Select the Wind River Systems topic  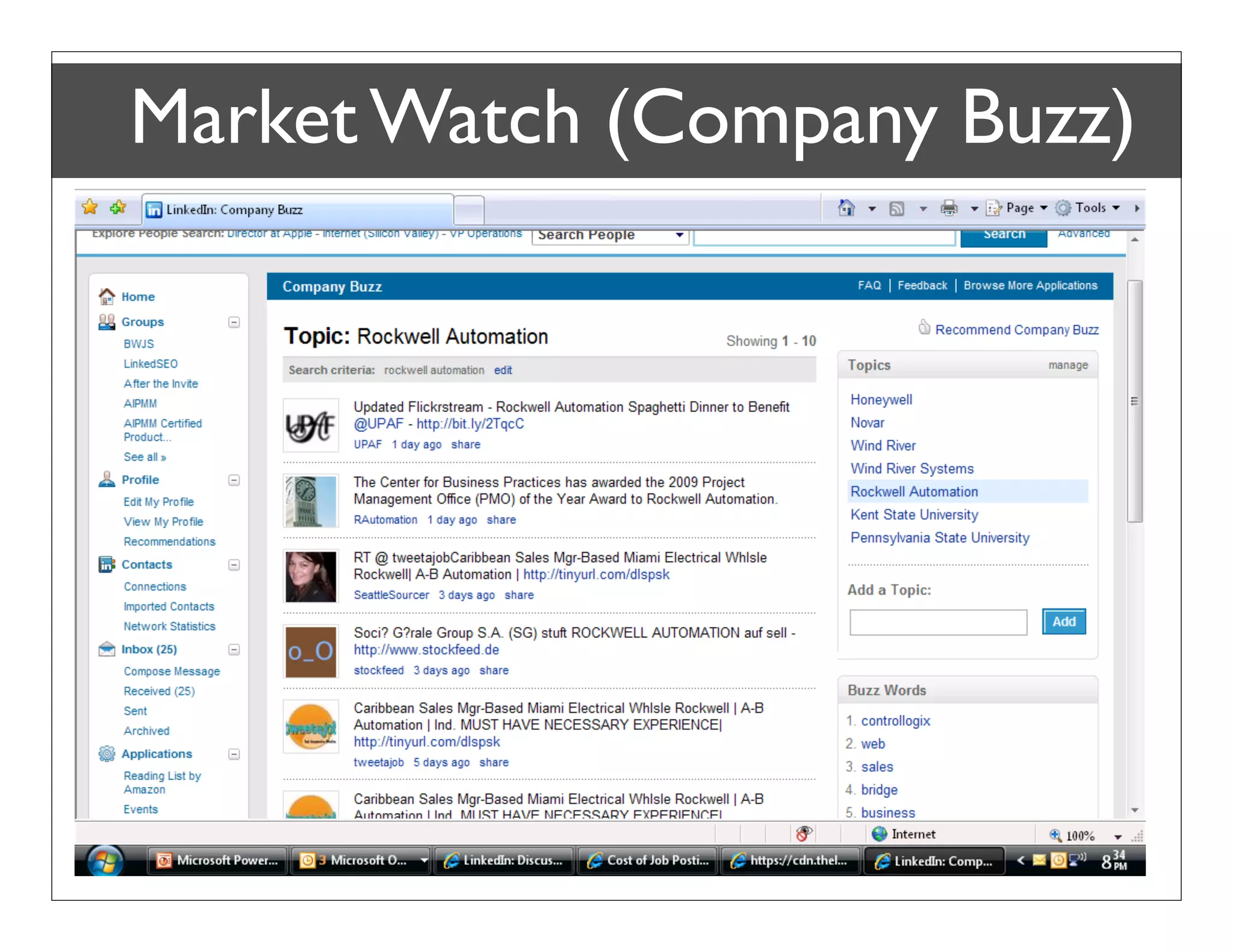tap(912, 468)
